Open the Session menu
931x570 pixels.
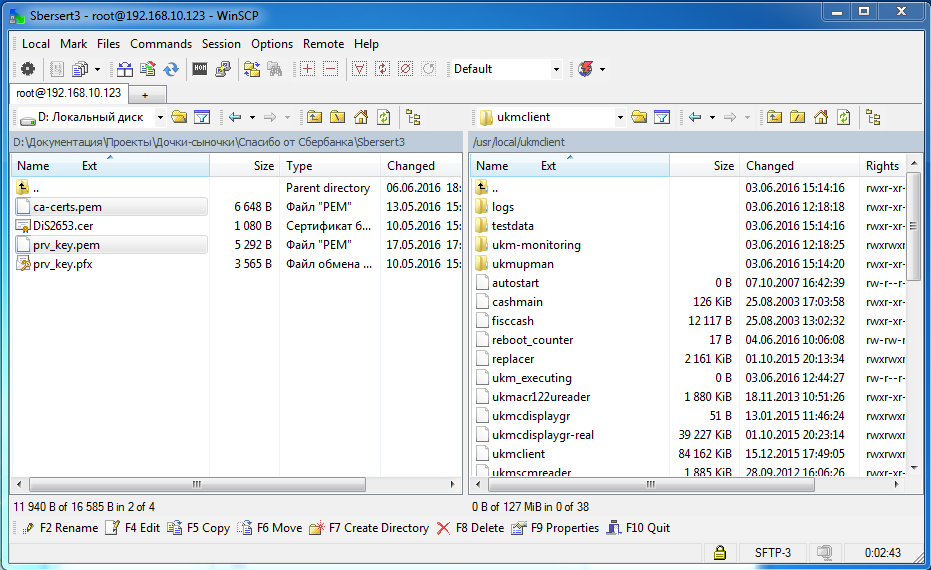(x=221, y=44)
